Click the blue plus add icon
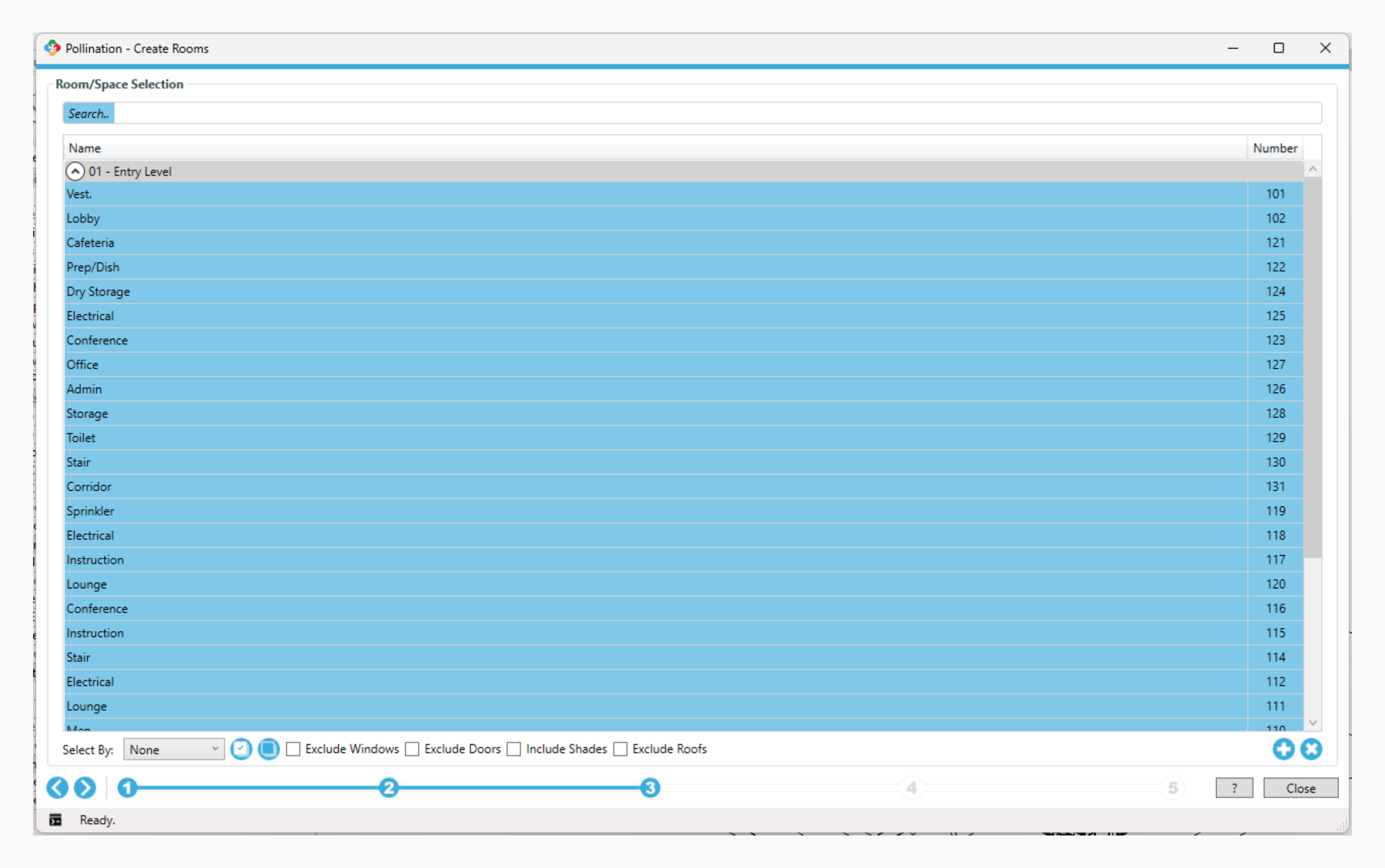The height and width of the screenshot is (868, 1385). pos(1283,749)
